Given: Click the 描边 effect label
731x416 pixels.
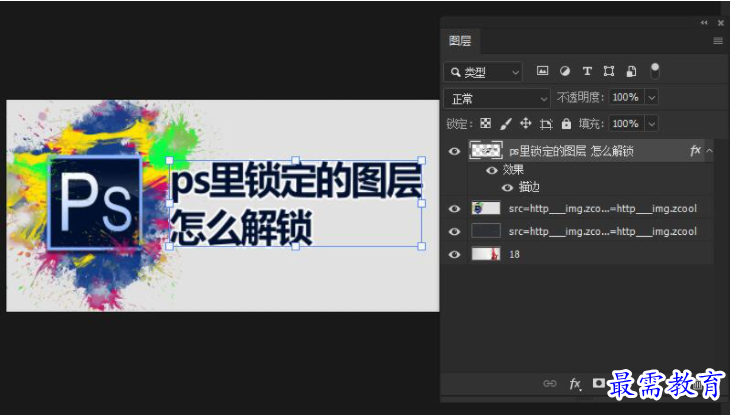Looking at the screenshot, I should [x=529, y=187].
